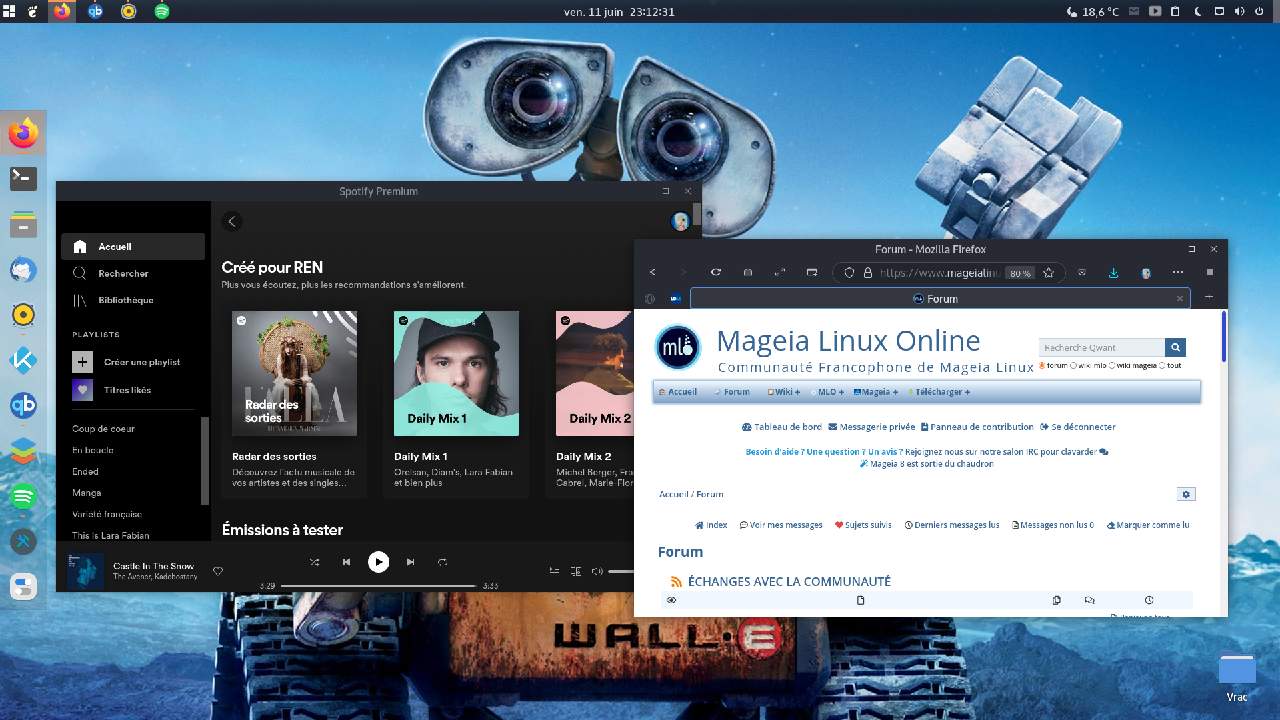Close the Forum tab in Firefox

tap(1179, 298)
